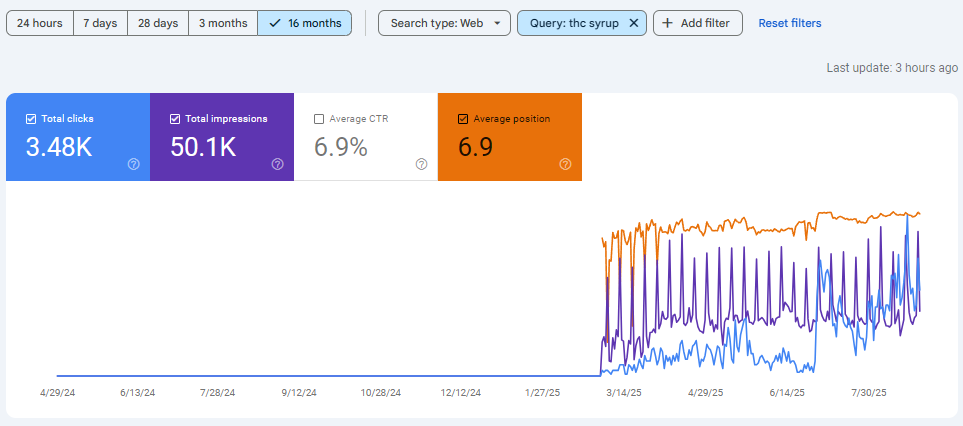Click the Reset filters link

pos(790,23)
